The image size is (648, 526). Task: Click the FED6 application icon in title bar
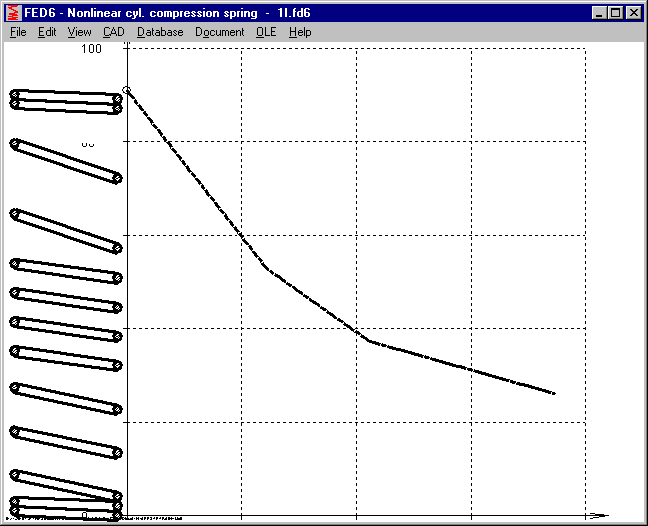(13, 13)
